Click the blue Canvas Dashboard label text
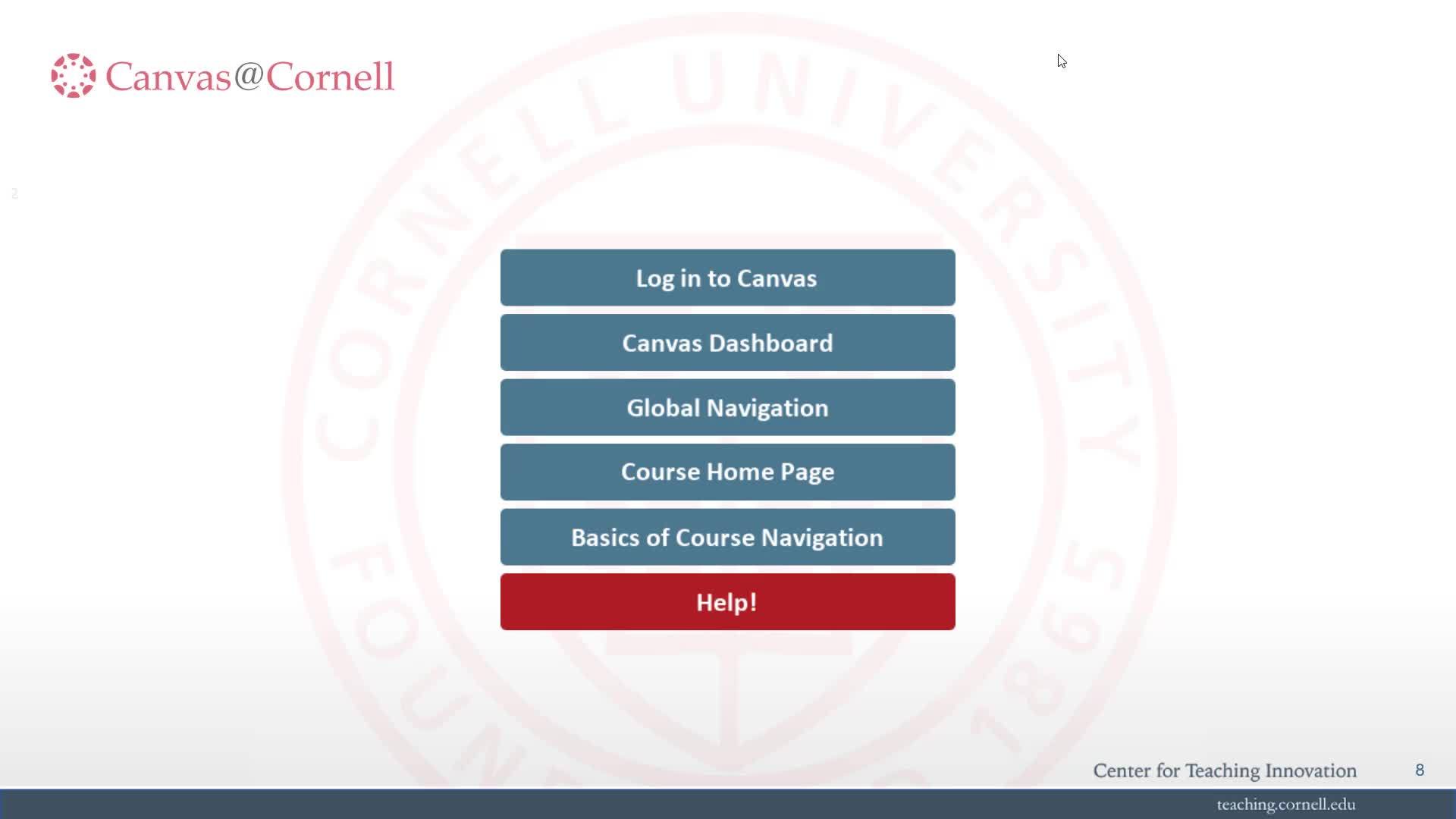Viewport: 1456px width, 819px height. click(x=726, y=343)
